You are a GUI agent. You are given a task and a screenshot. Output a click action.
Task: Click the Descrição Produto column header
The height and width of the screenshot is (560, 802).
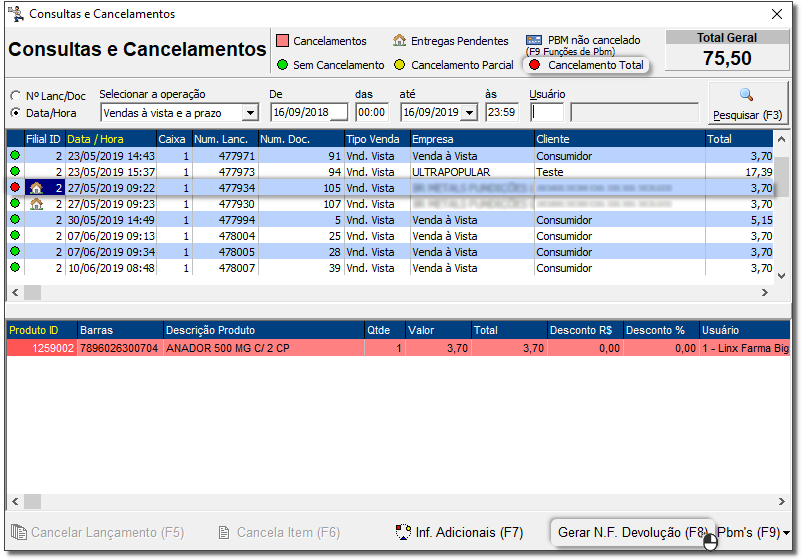(x=263, y=330)
